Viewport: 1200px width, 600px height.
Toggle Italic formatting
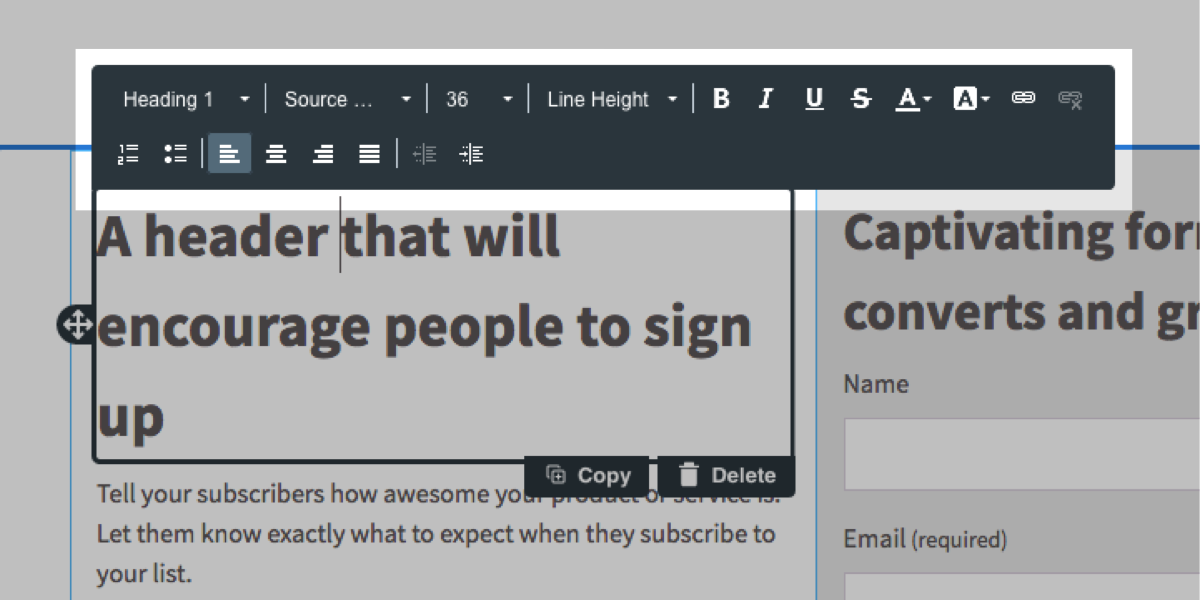766,99
